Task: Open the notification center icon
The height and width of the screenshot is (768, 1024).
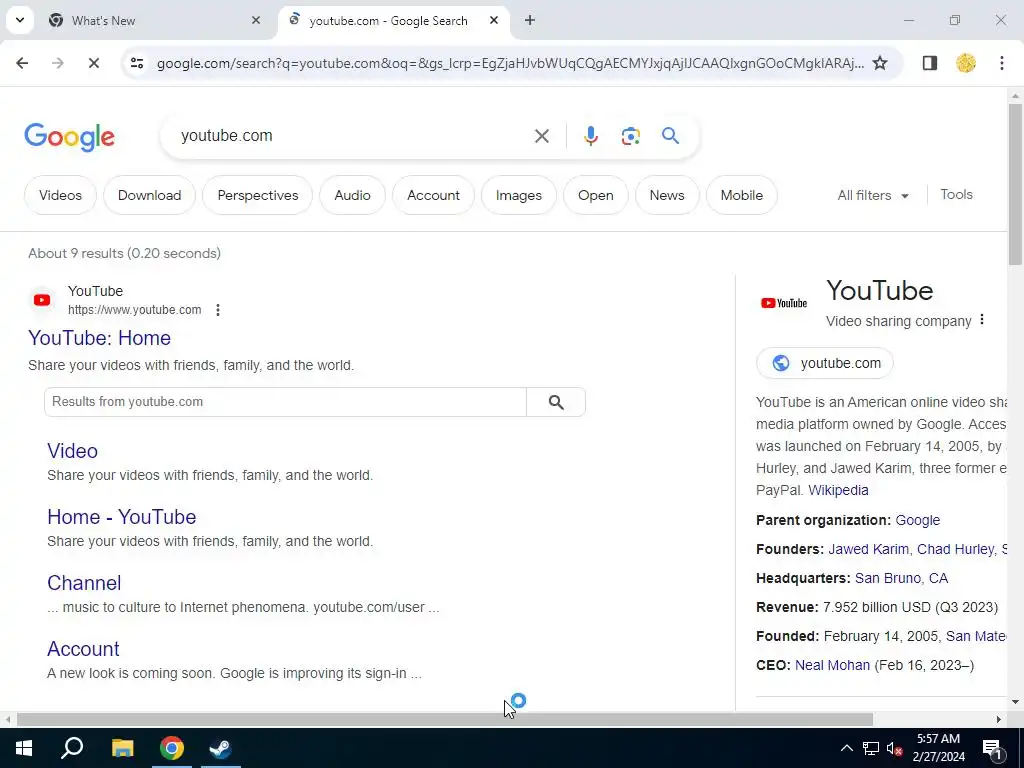Action: pos(992,748)
